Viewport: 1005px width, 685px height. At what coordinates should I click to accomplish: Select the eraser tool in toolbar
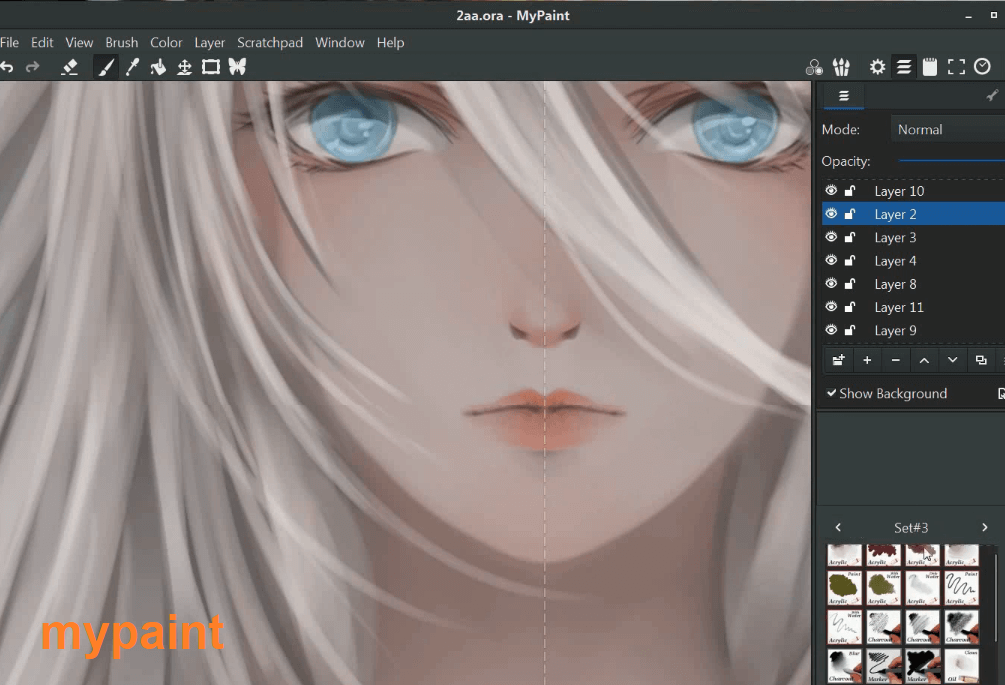69,67
